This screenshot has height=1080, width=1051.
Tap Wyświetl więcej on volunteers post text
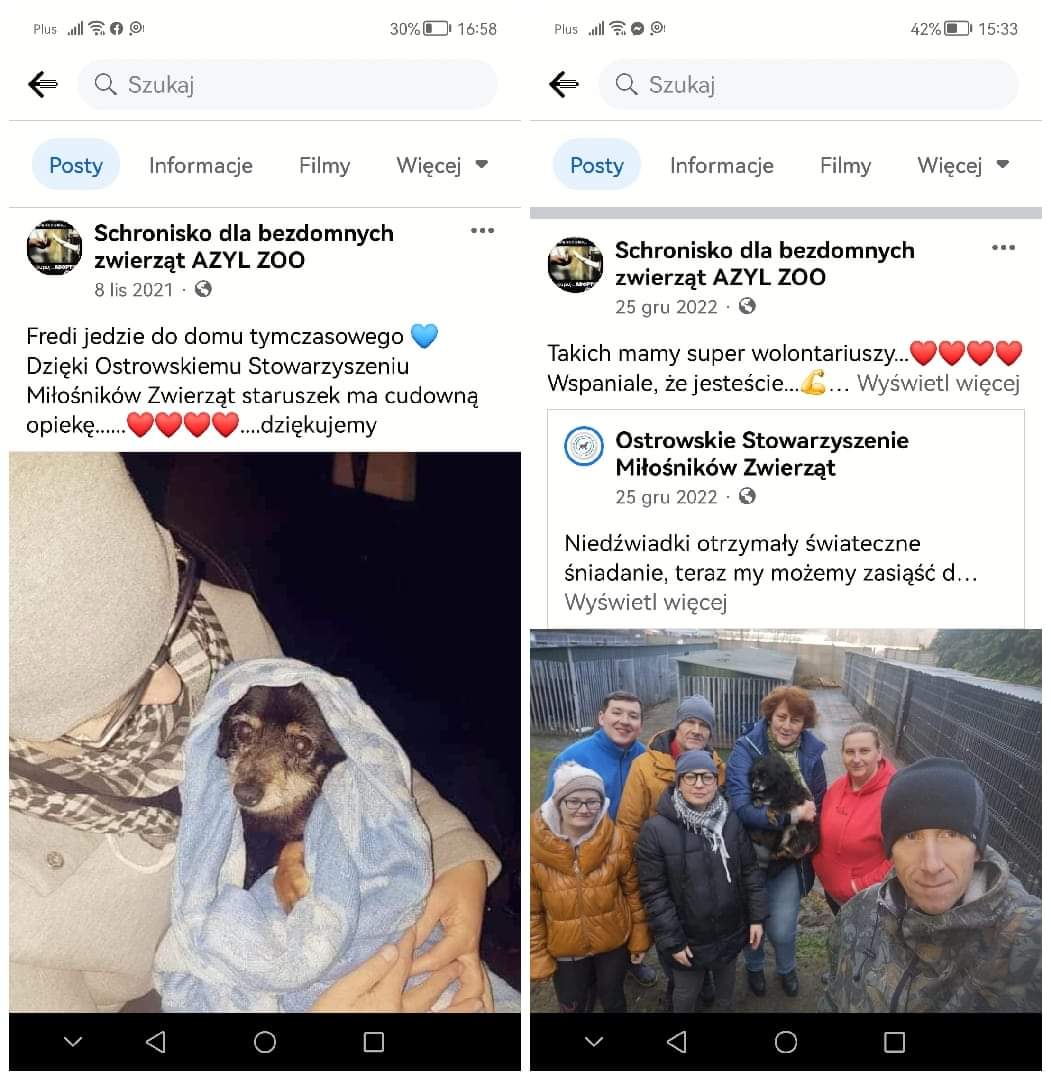pos(938,383)
